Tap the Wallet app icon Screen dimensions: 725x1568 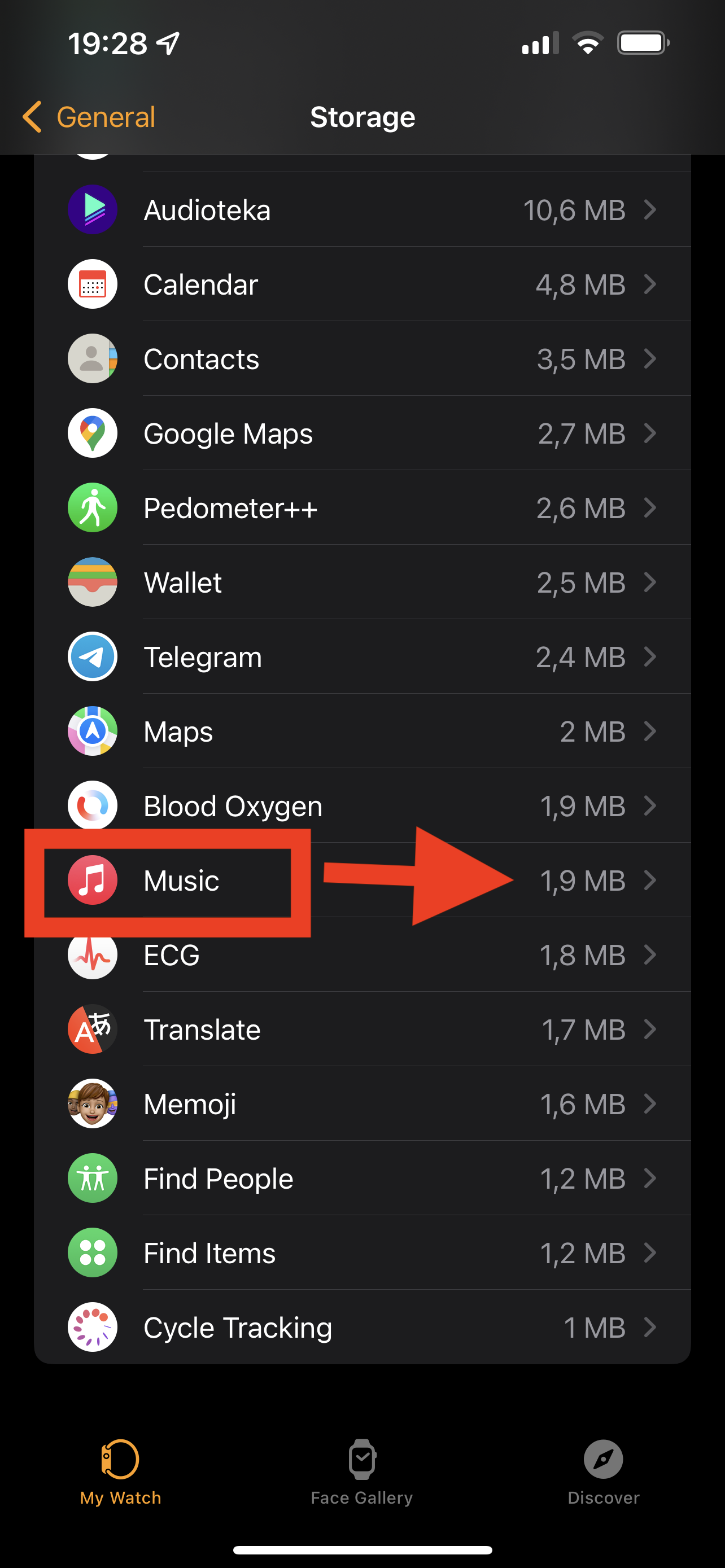pyautogui.click(x=93, y=582)
